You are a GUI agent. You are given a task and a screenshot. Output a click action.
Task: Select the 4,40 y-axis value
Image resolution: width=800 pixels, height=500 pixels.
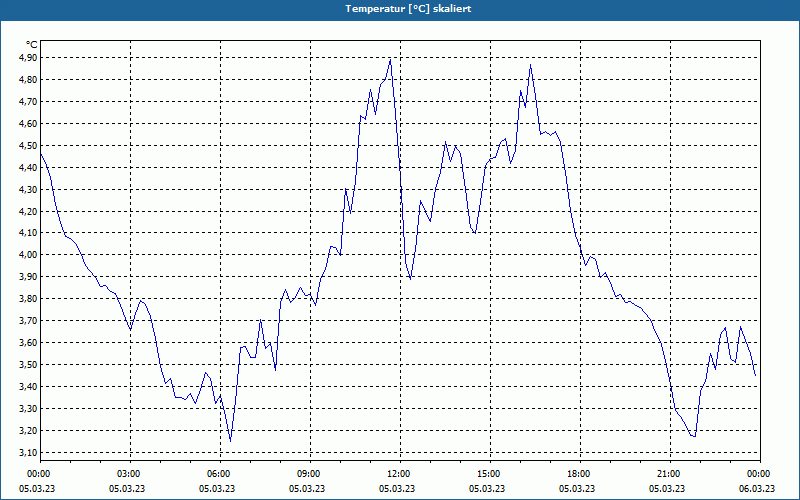29,167
